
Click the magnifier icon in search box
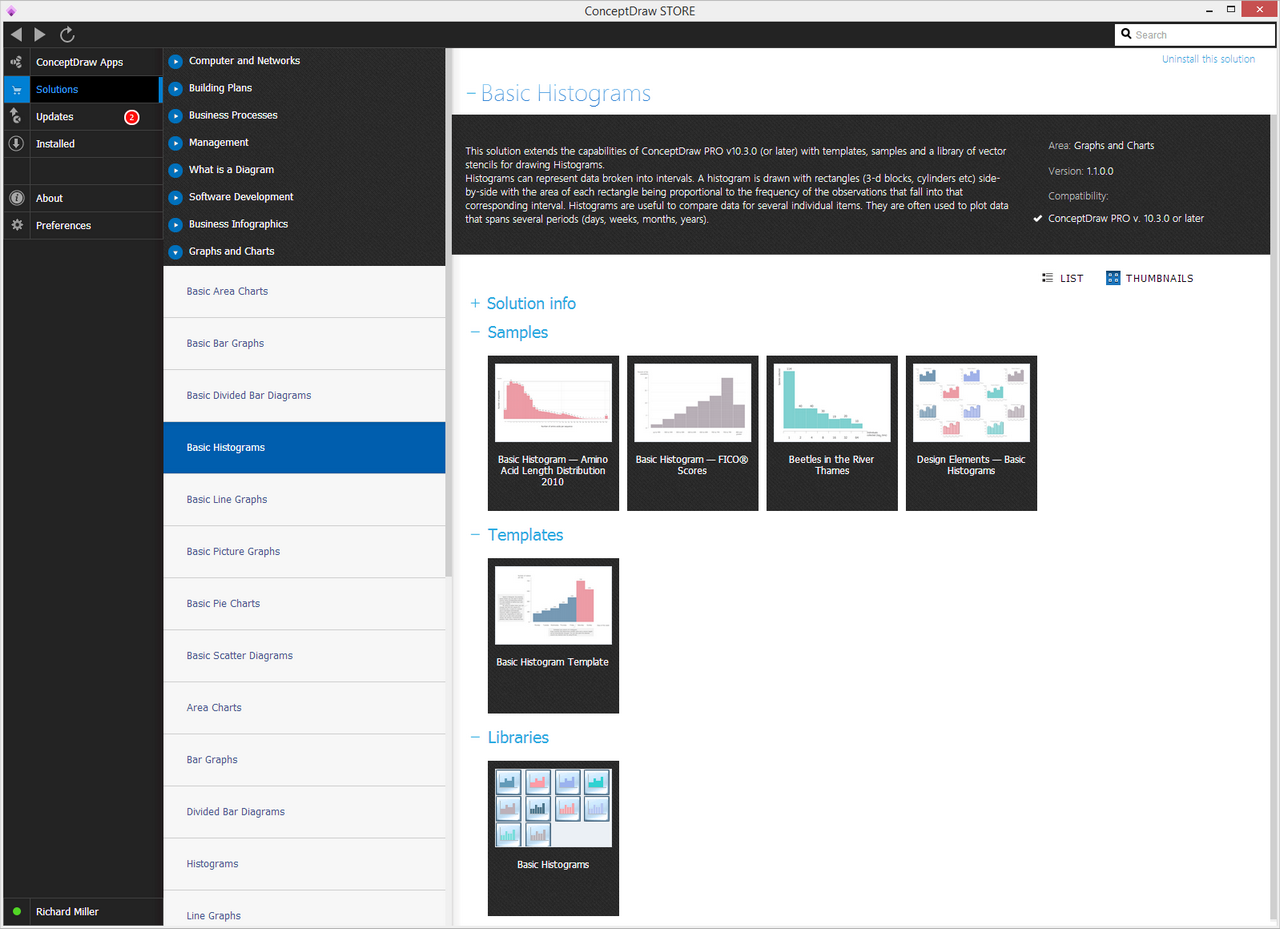[1126, 35]
